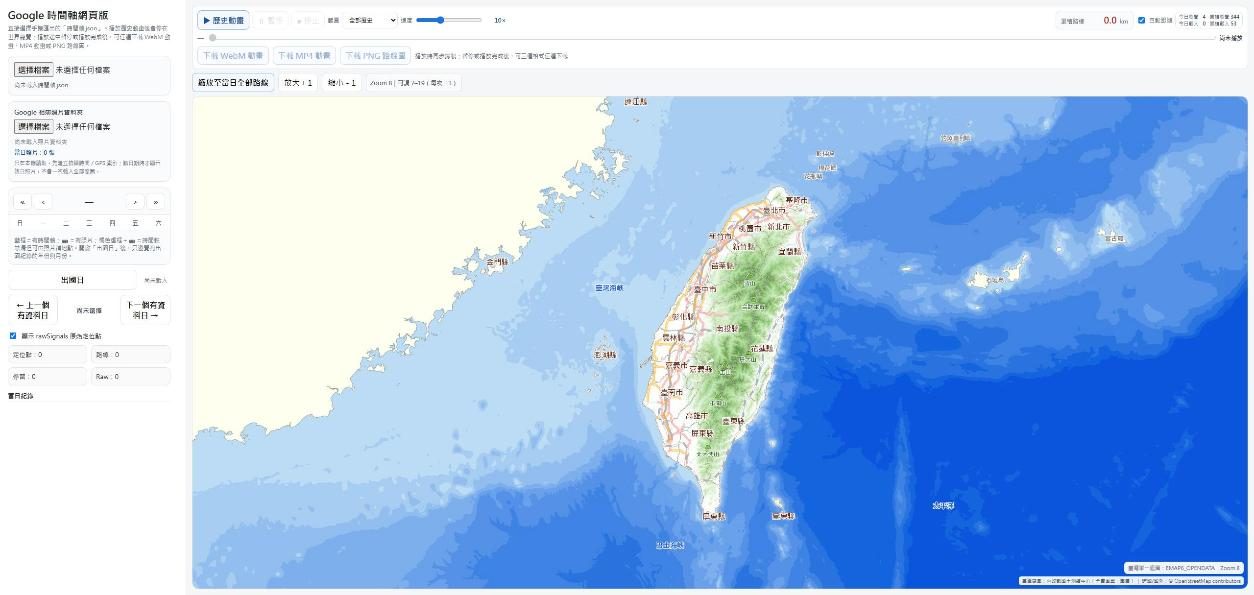Go to next month with › arrow

[x=135, y=202]
